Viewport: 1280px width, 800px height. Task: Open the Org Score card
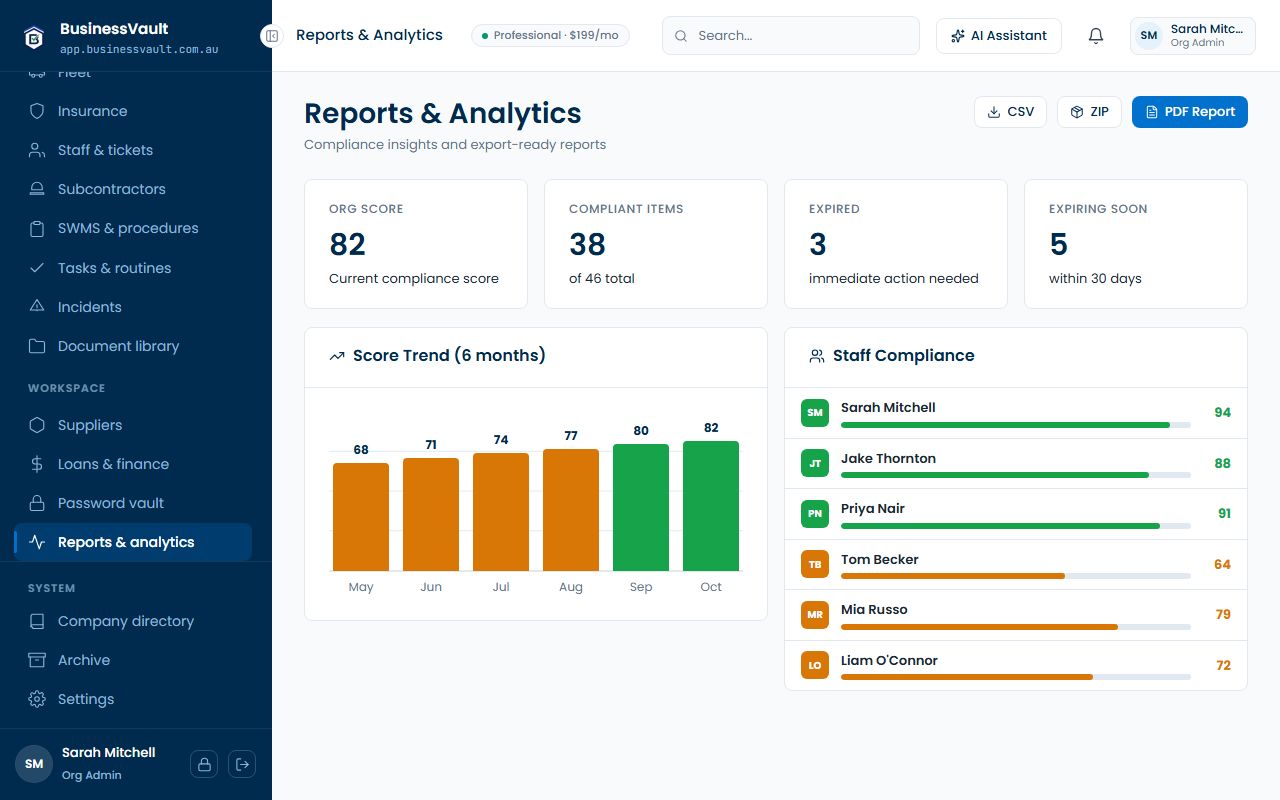click(x=416, y=244)
